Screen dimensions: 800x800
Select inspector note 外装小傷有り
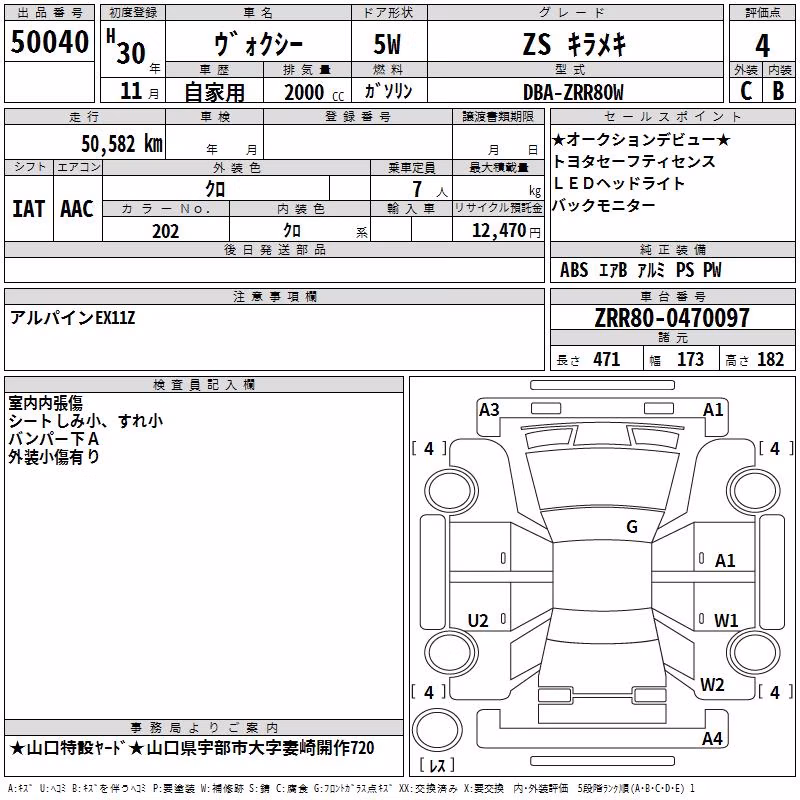54,457
